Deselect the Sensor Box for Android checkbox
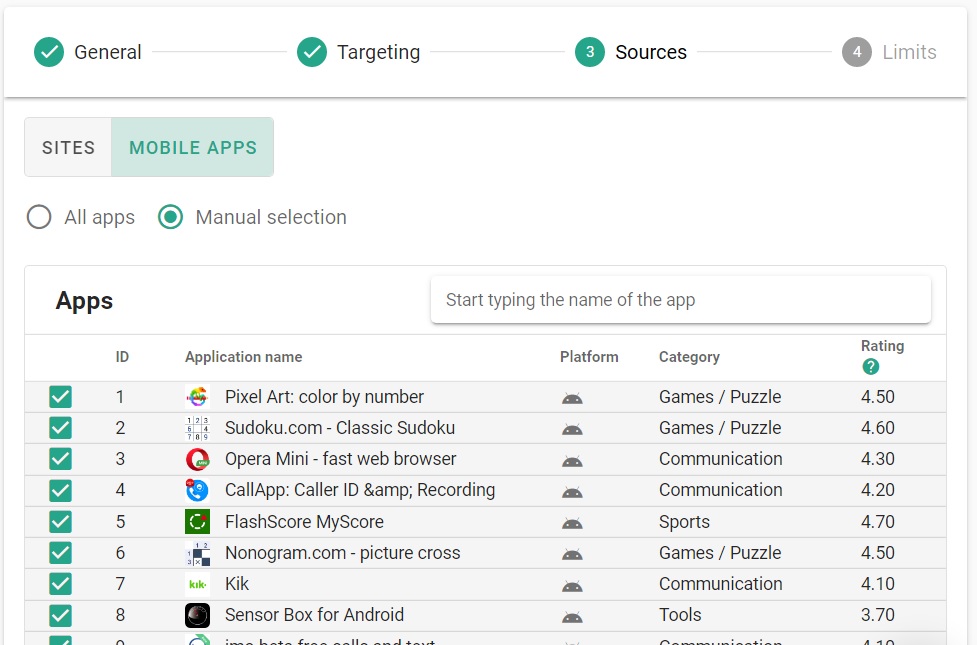 coord(60,615)
